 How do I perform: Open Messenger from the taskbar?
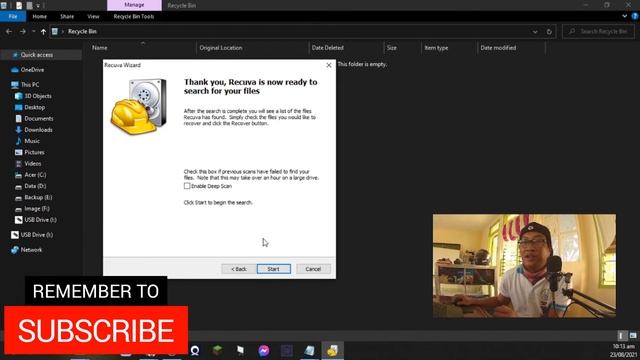click(x=264, y=350)
